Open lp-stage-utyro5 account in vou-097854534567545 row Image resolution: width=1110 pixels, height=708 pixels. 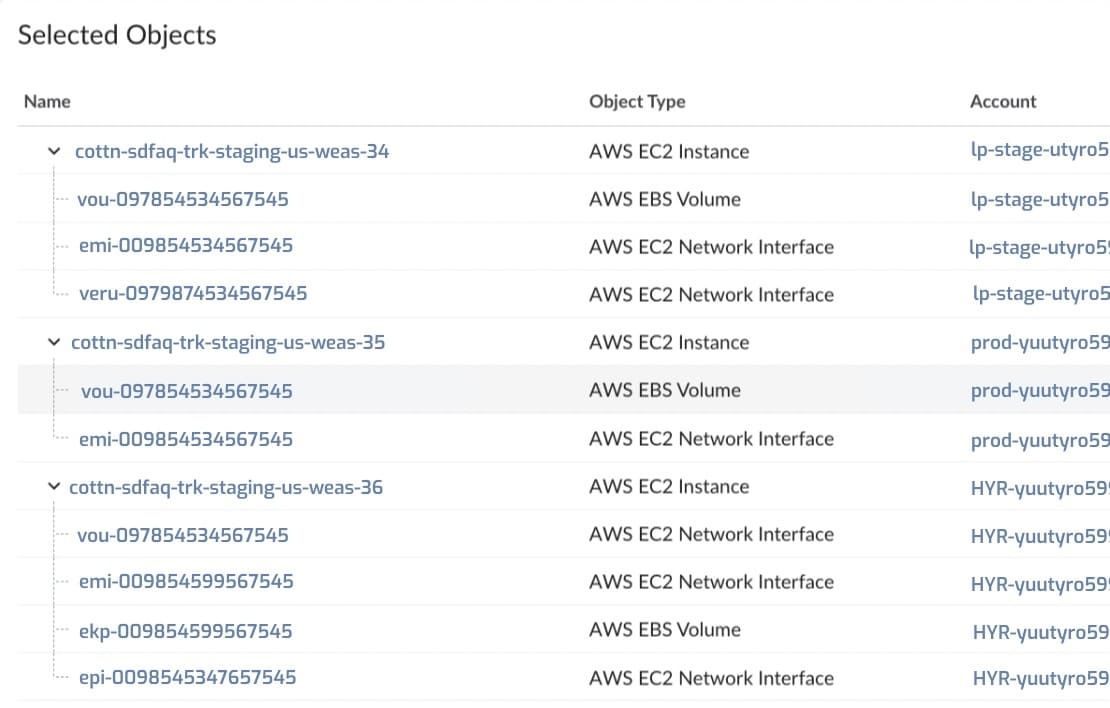tap(1039, 200)
